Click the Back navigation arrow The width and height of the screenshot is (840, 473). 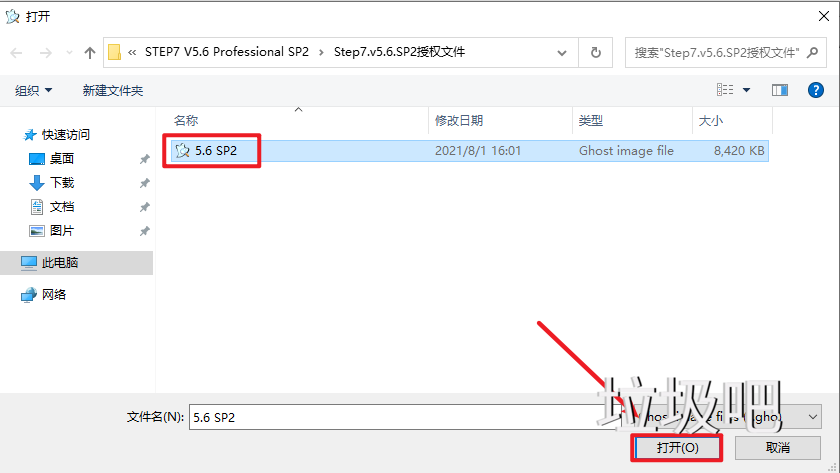(16, 53)
